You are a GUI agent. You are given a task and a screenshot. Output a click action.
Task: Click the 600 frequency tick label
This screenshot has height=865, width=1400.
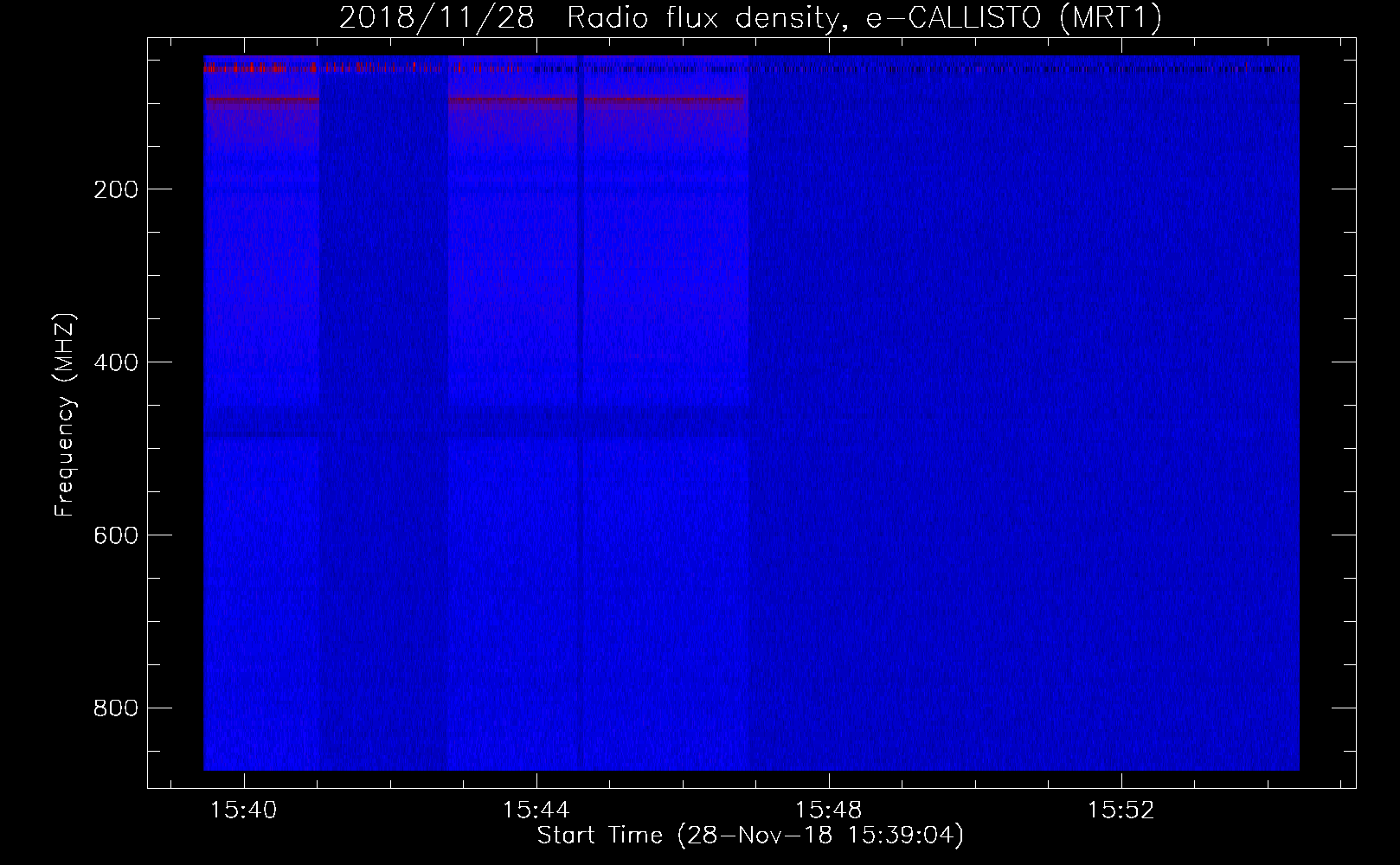pos(116,535)
